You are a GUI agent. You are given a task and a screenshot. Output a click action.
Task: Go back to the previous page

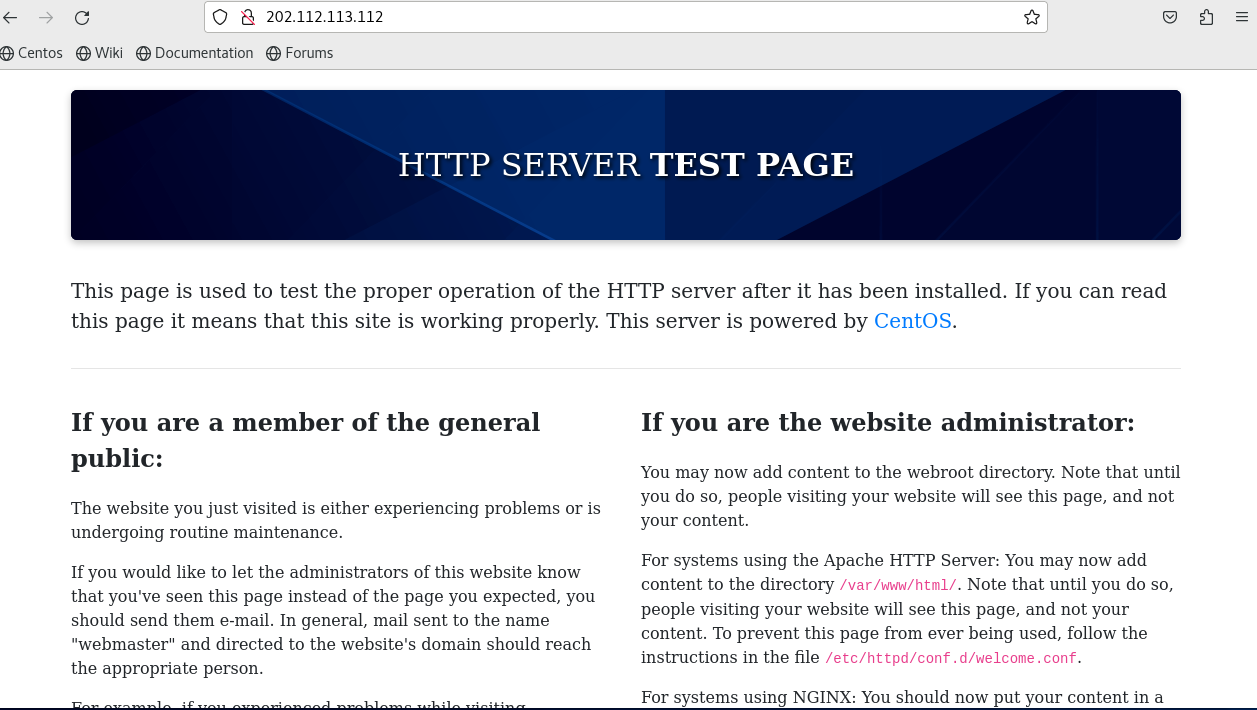(x=11, y=17)
